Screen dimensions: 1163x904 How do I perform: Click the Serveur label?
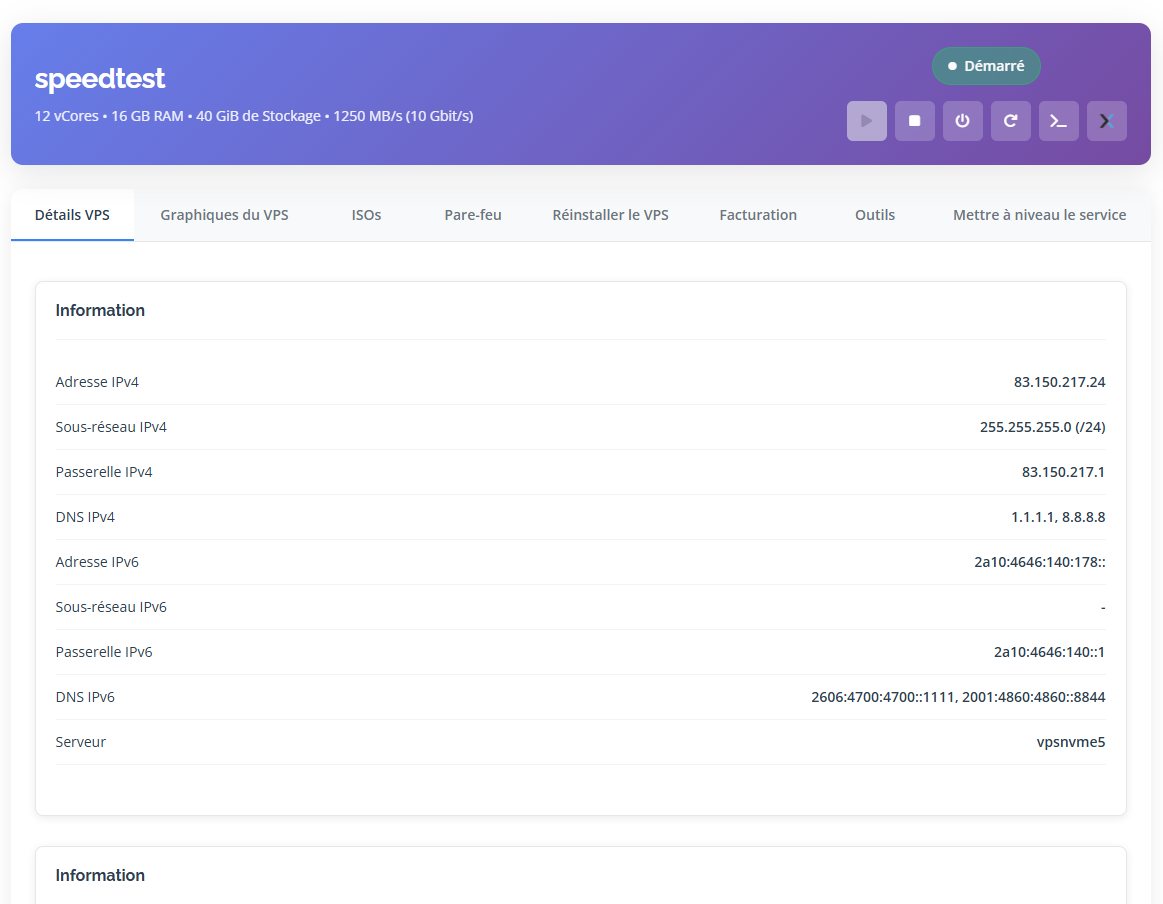81,742
